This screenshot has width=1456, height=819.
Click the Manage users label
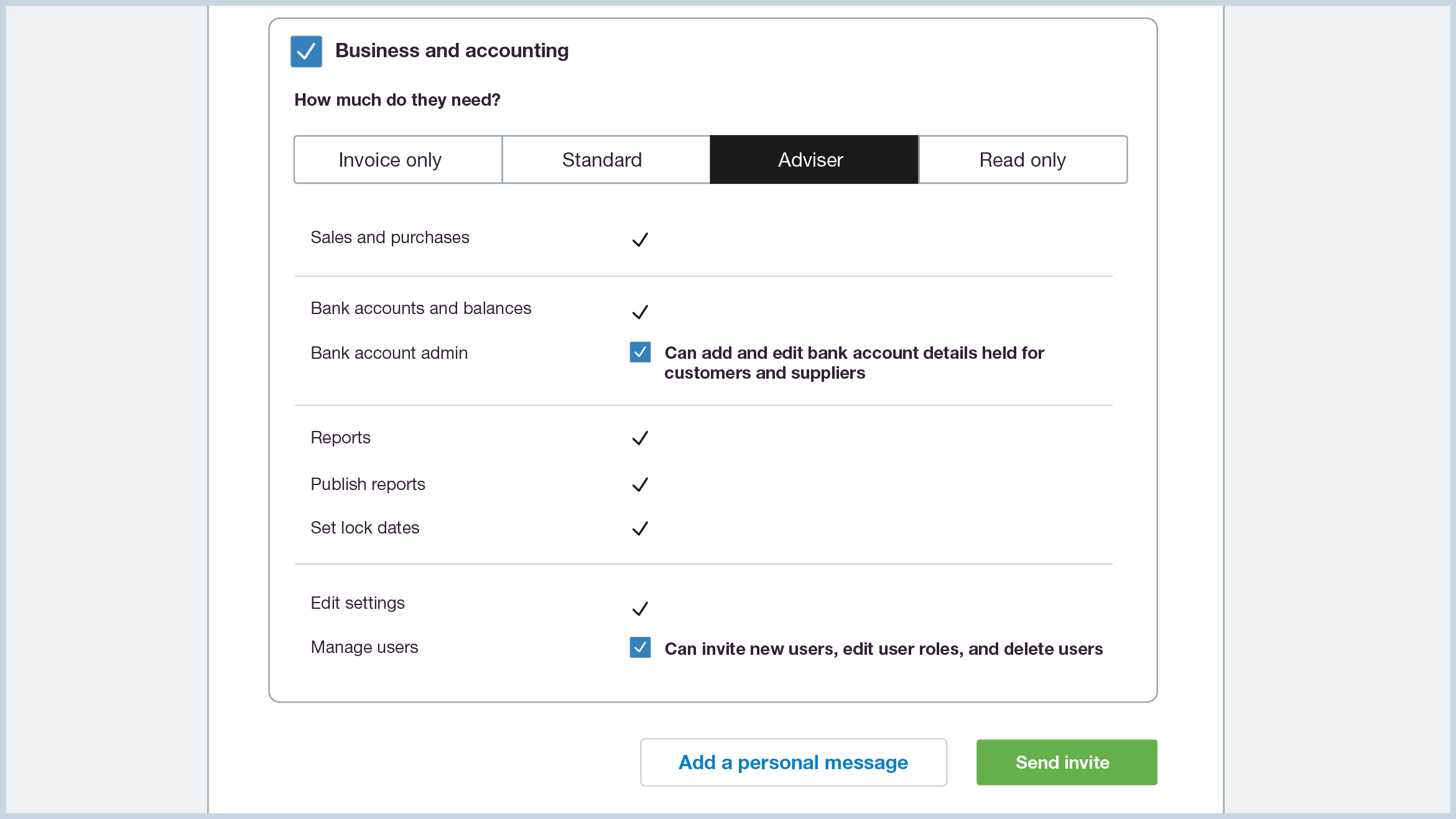[364, 647]
